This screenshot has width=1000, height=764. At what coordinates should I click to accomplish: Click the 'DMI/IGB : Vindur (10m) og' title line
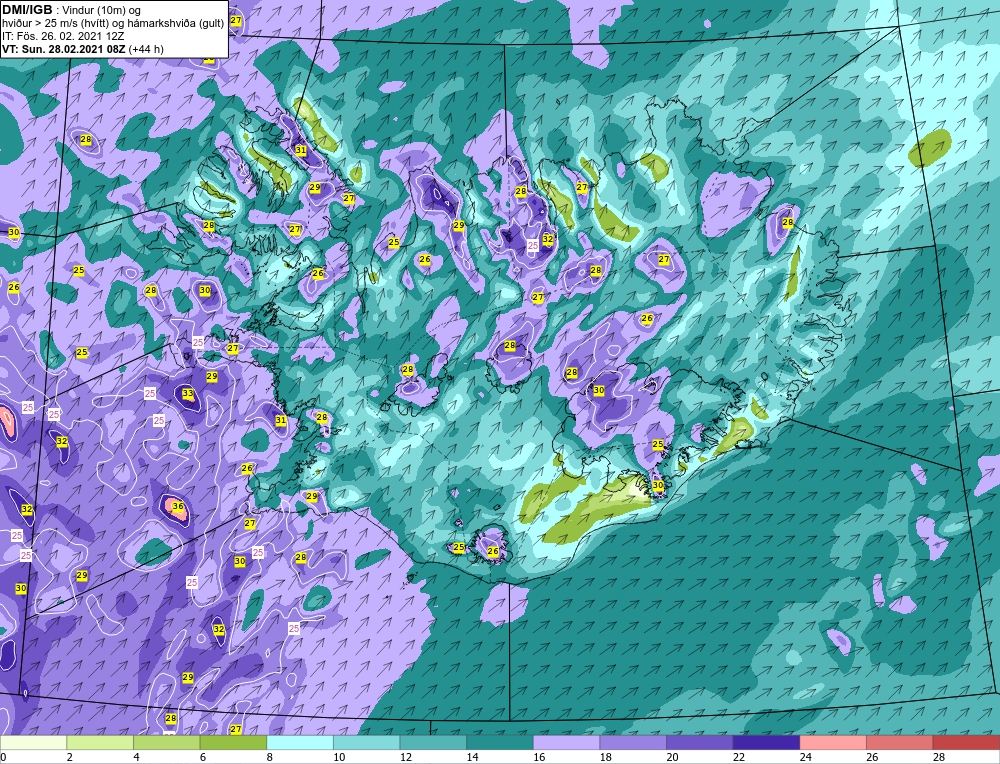coord(71,10)
